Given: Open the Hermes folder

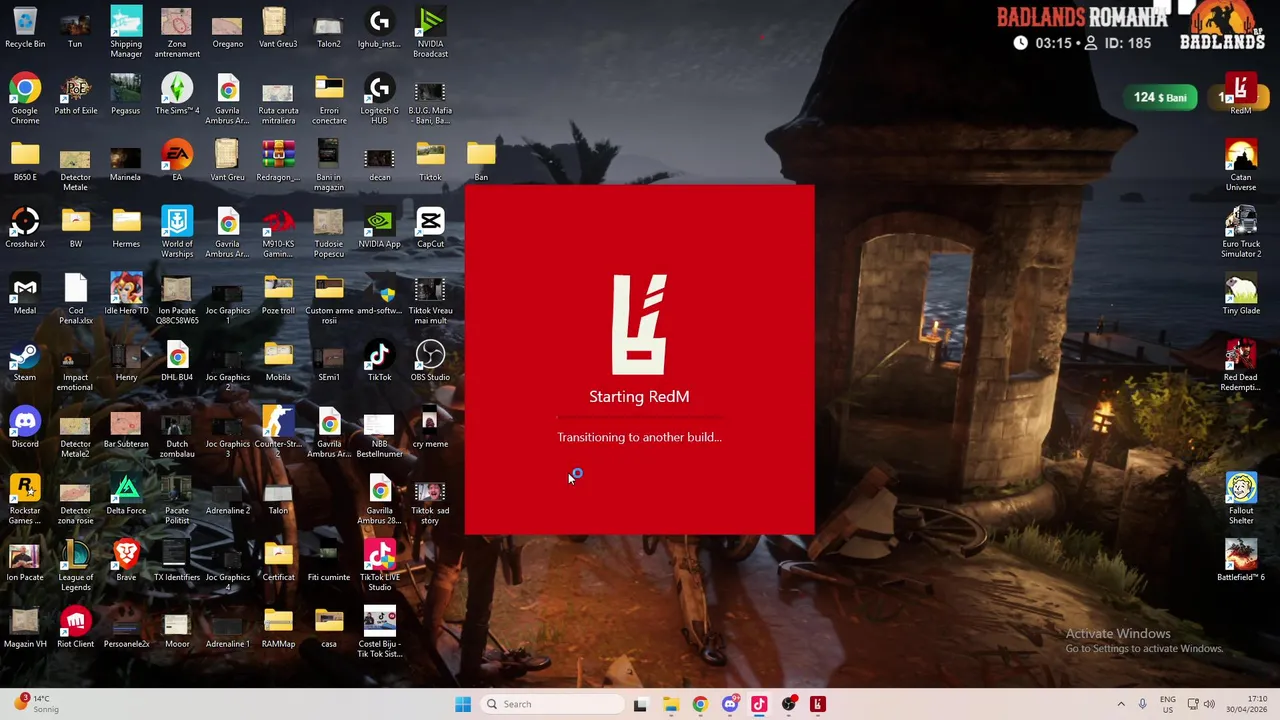Looking at the screenshot, I should [126, 227].
